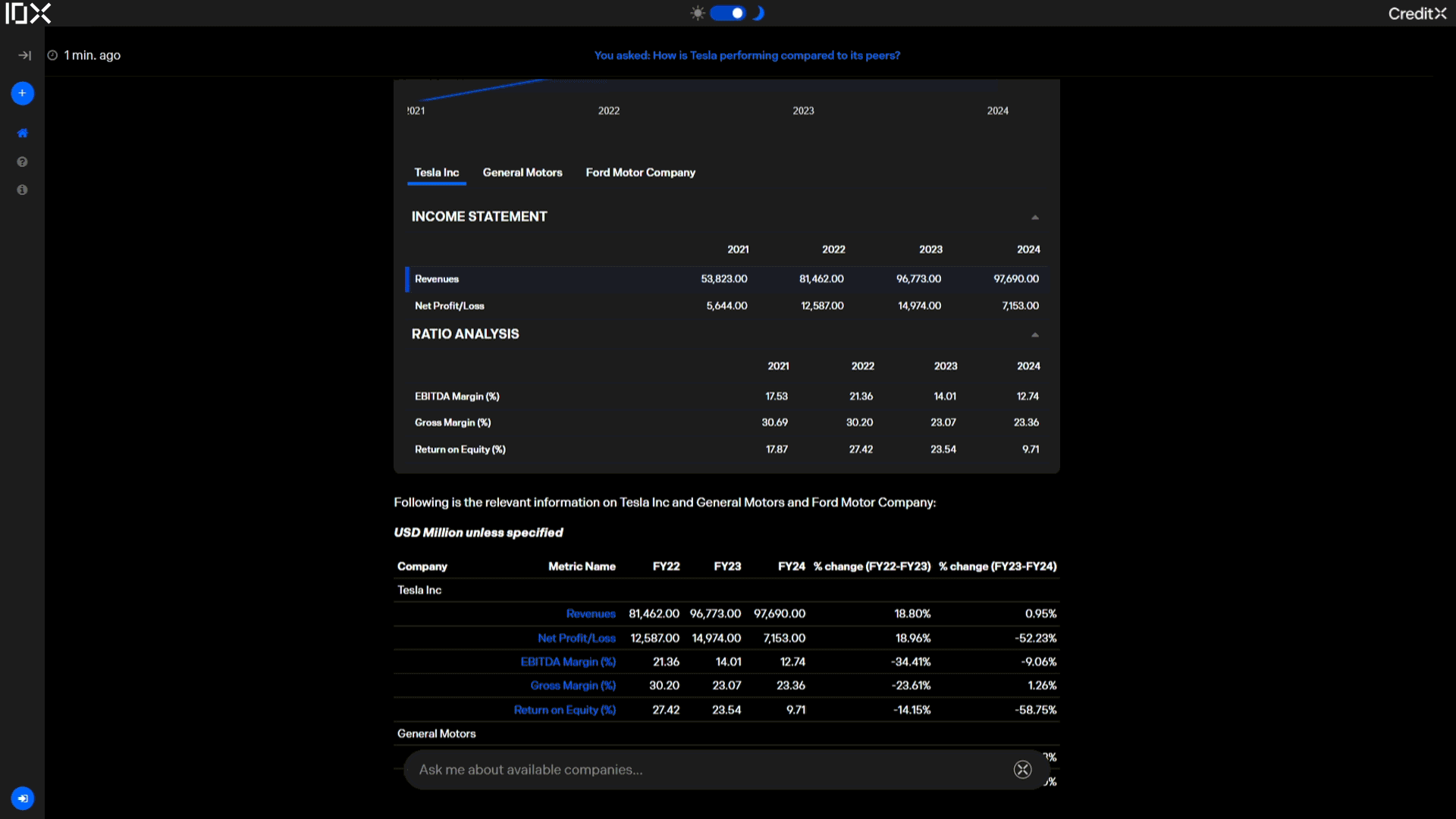This screenshot has height=819, width=1456.
Task: Select the Tesla Inc tab
Action: (x=436, y=173)
